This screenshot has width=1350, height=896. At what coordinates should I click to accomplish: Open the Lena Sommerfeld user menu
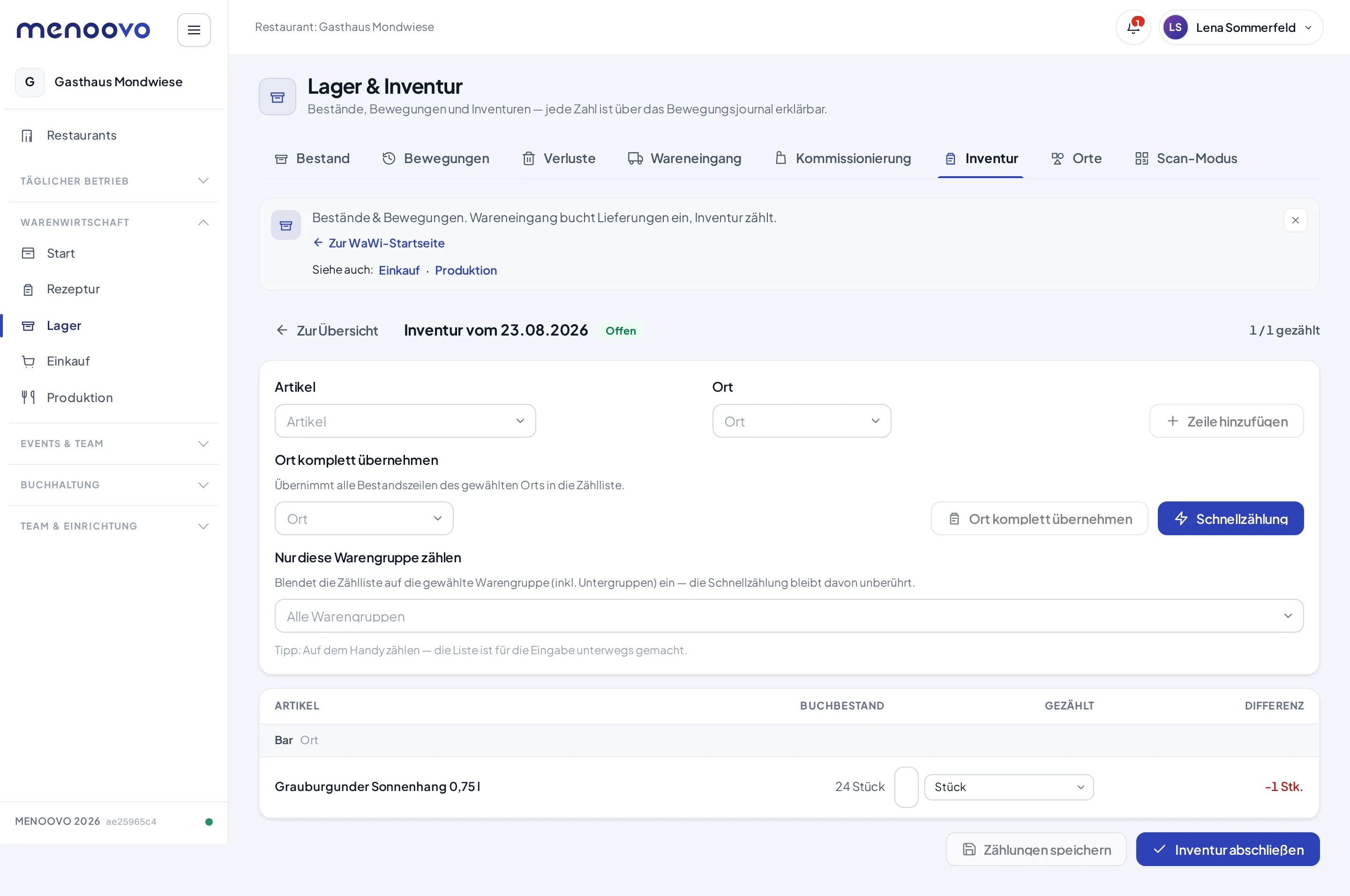(x=1240, y=28)
